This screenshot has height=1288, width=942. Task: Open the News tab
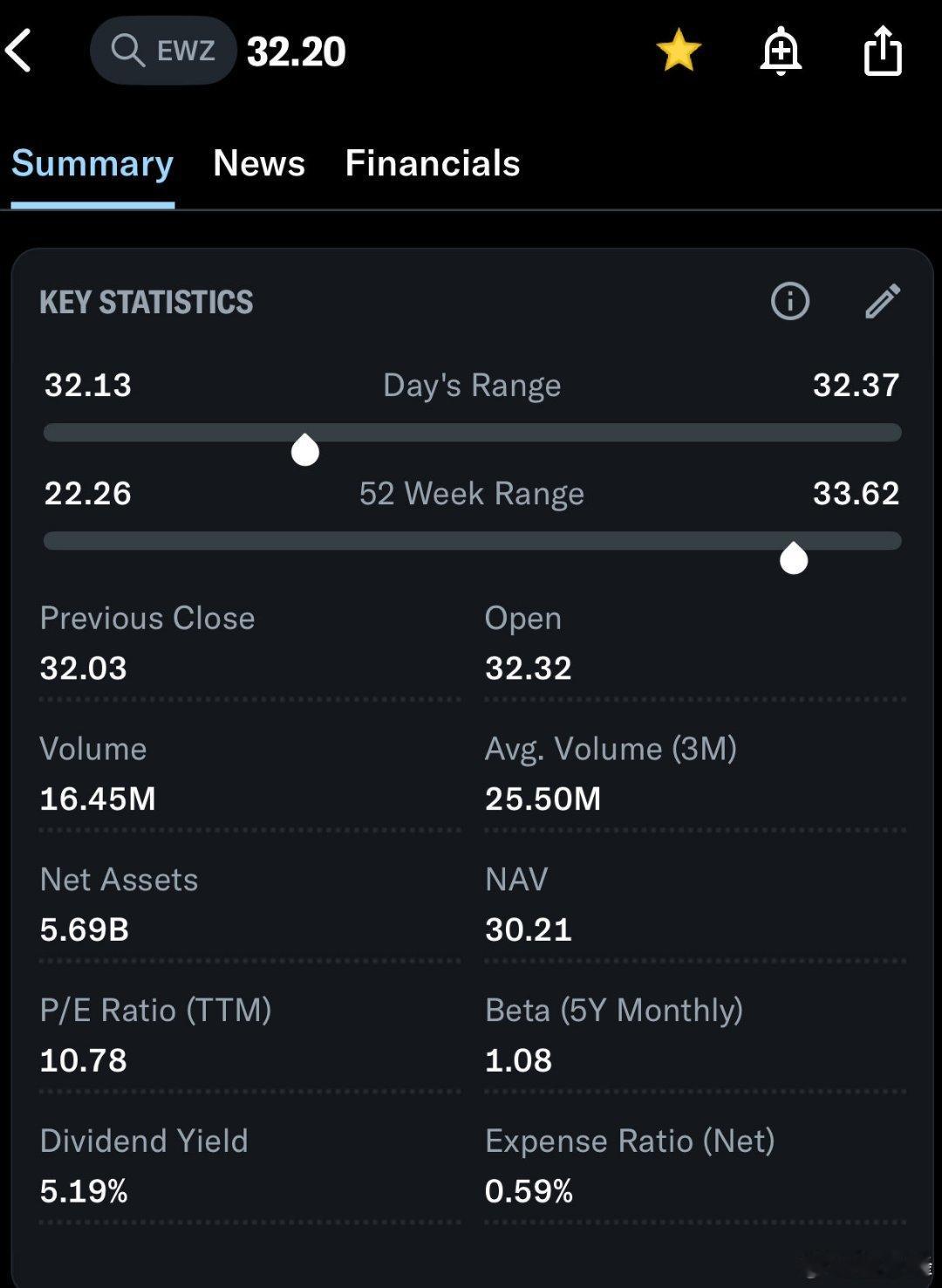[x=259, y=163]
